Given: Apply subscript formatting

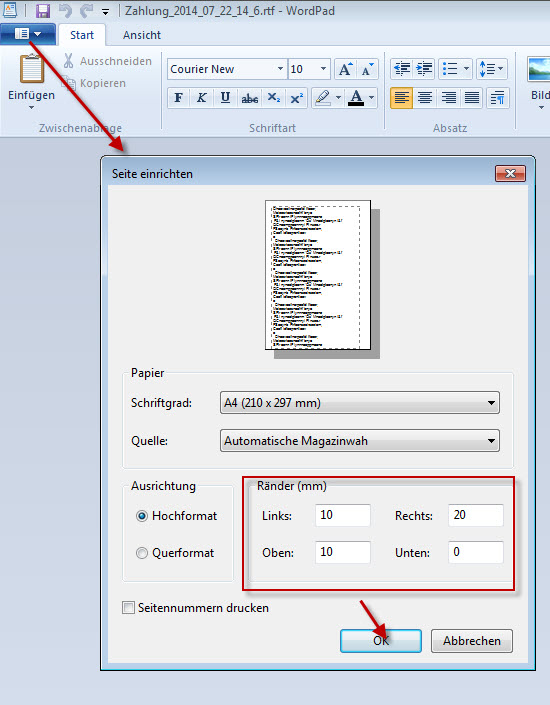Looking at the screenshot, I should [273, 98].
